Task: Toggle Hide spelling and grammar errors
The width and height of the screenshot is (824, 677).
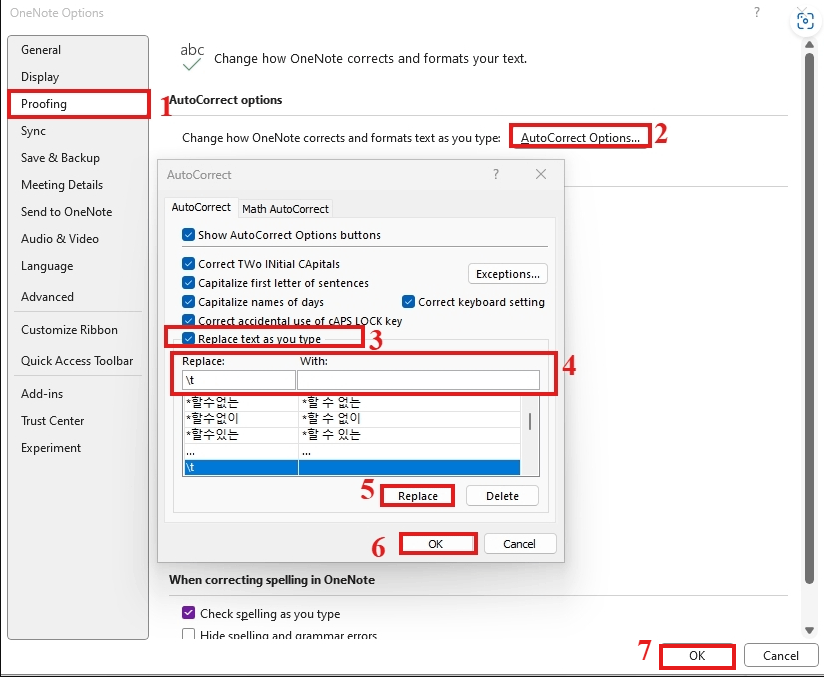Action: (188, 634)
